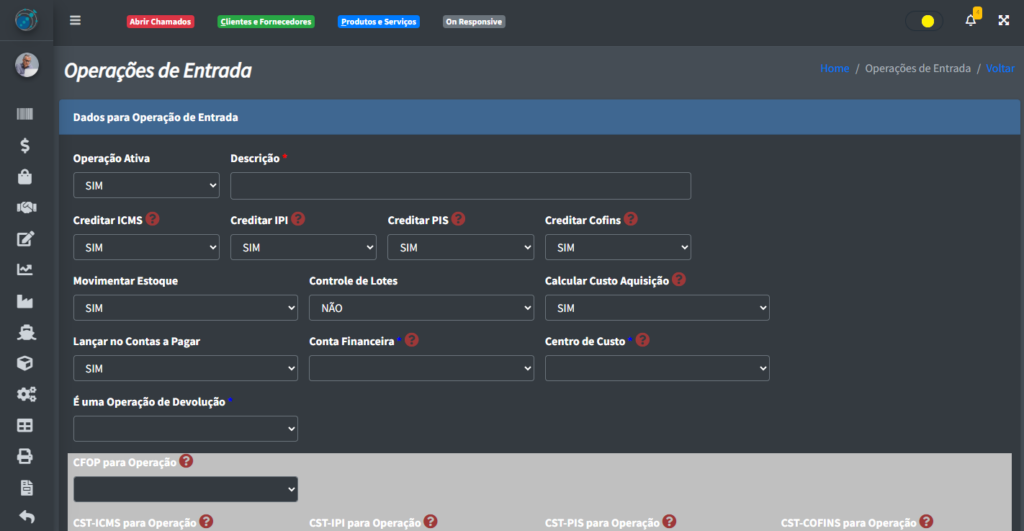The width and height of the screenshot is (1024, 531).
Task: Click the Abrir Chamados shortcut
Action: pyautogui.click(x=160, y=21)
